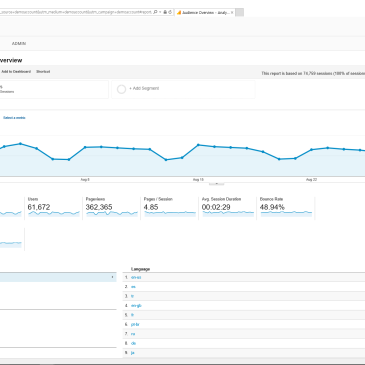This screenshot has width=365, height=365.
Task: Open the pt-br language link
Action: 135,324
